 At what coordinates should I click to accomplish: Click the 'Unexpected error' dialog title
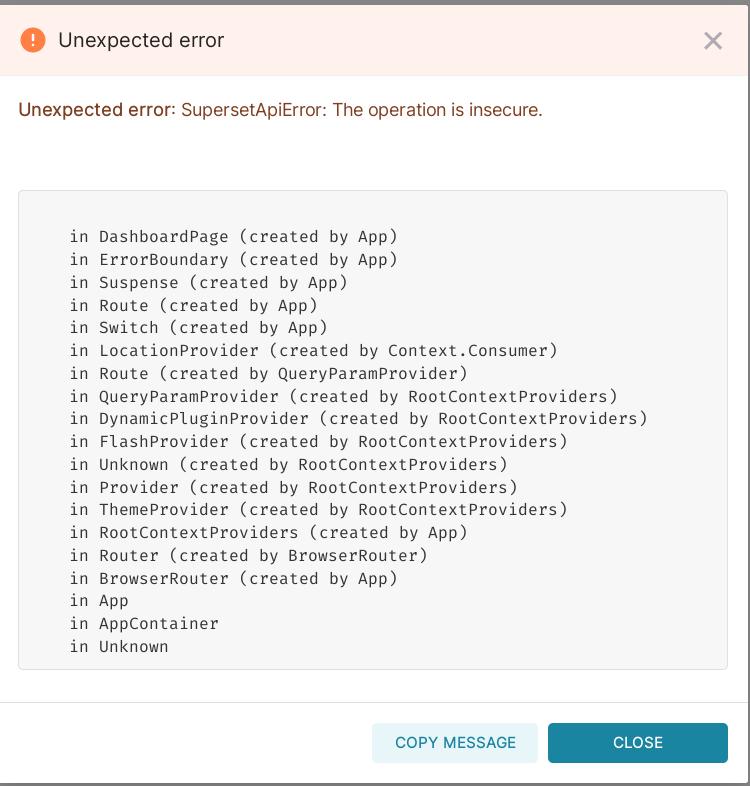click(x=141, y=40)
